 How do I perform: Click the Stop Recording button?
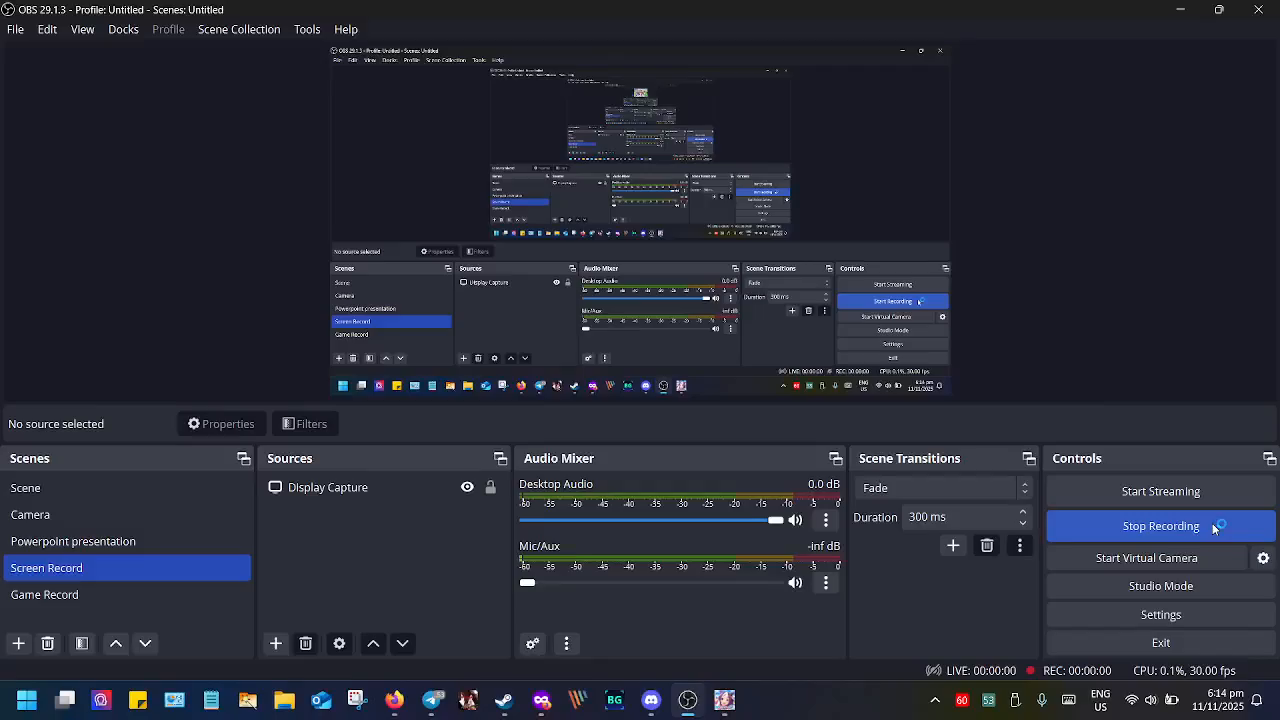point(1161,526)
